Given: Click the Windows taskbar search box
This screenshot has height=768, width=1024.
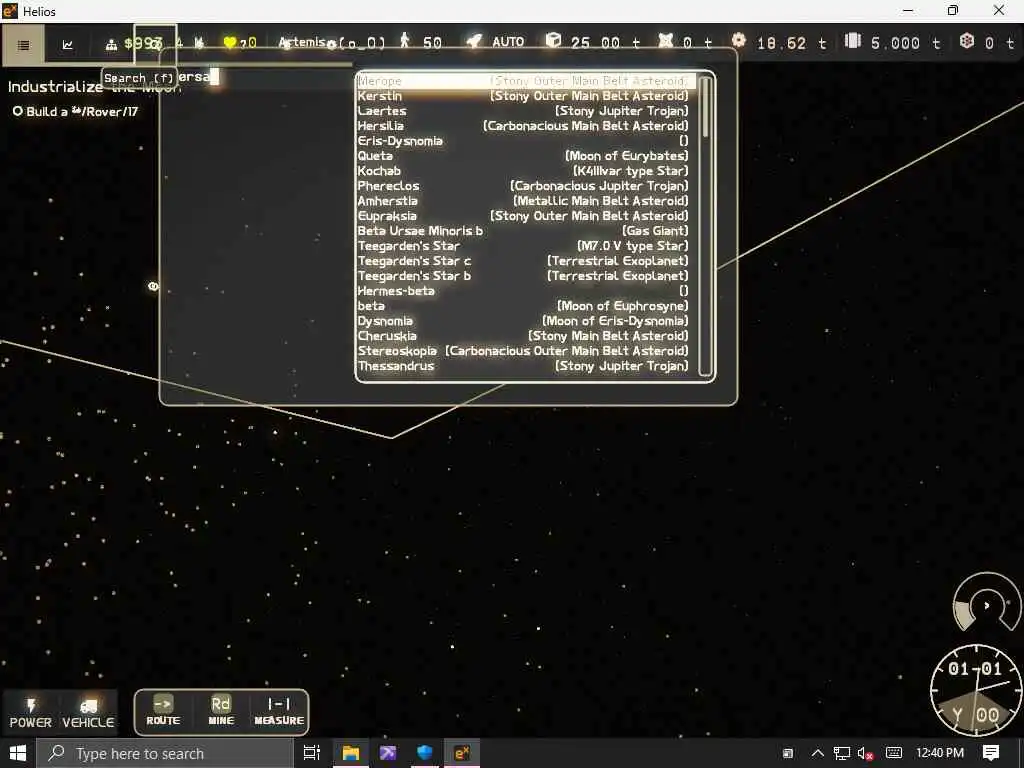Looking at the screenshot, I should pos(165,754).
